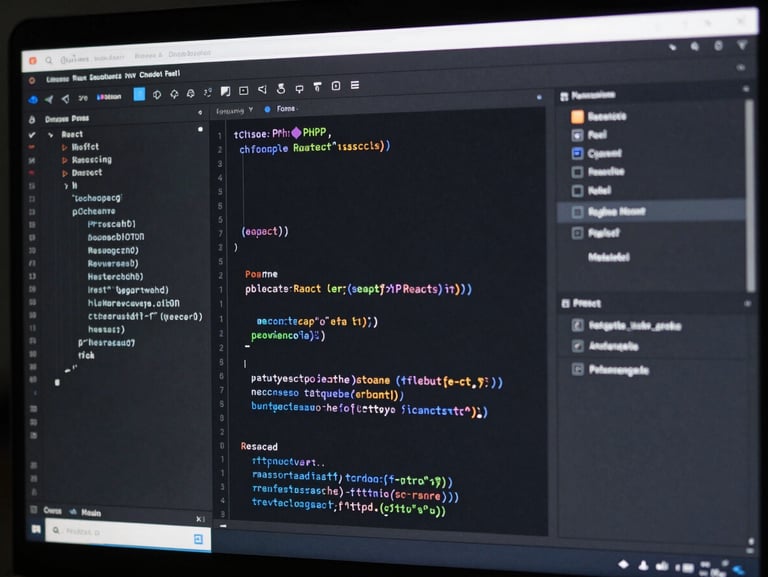Collapse the 'React' root tree node
This screenshot has height=577, width=768.
tap(50, 135)
